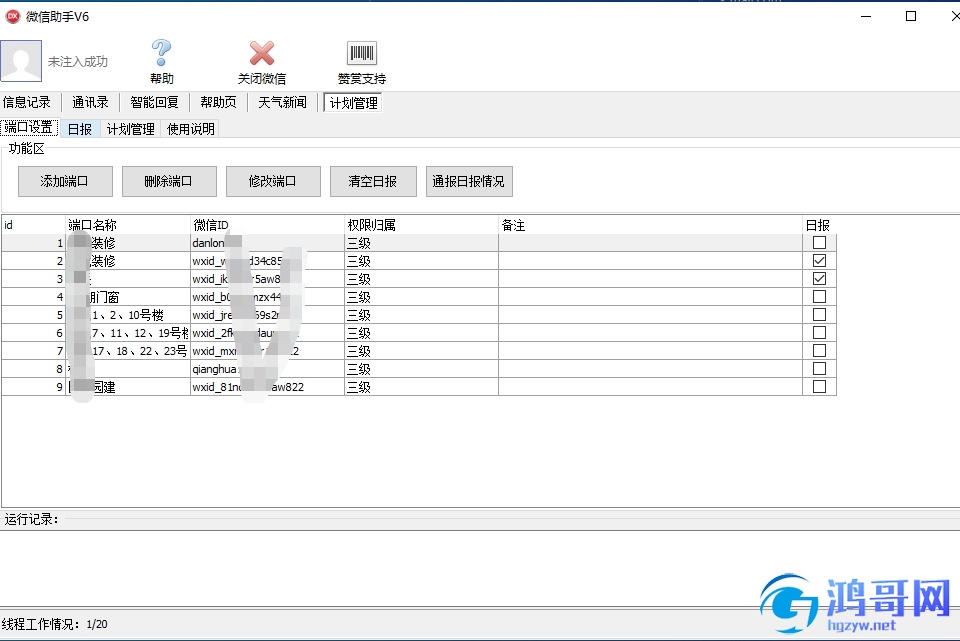The width and height of the screenshot is (960, 641).
Task: Select the 三级 cell in row 1
Action: [422, 243]
